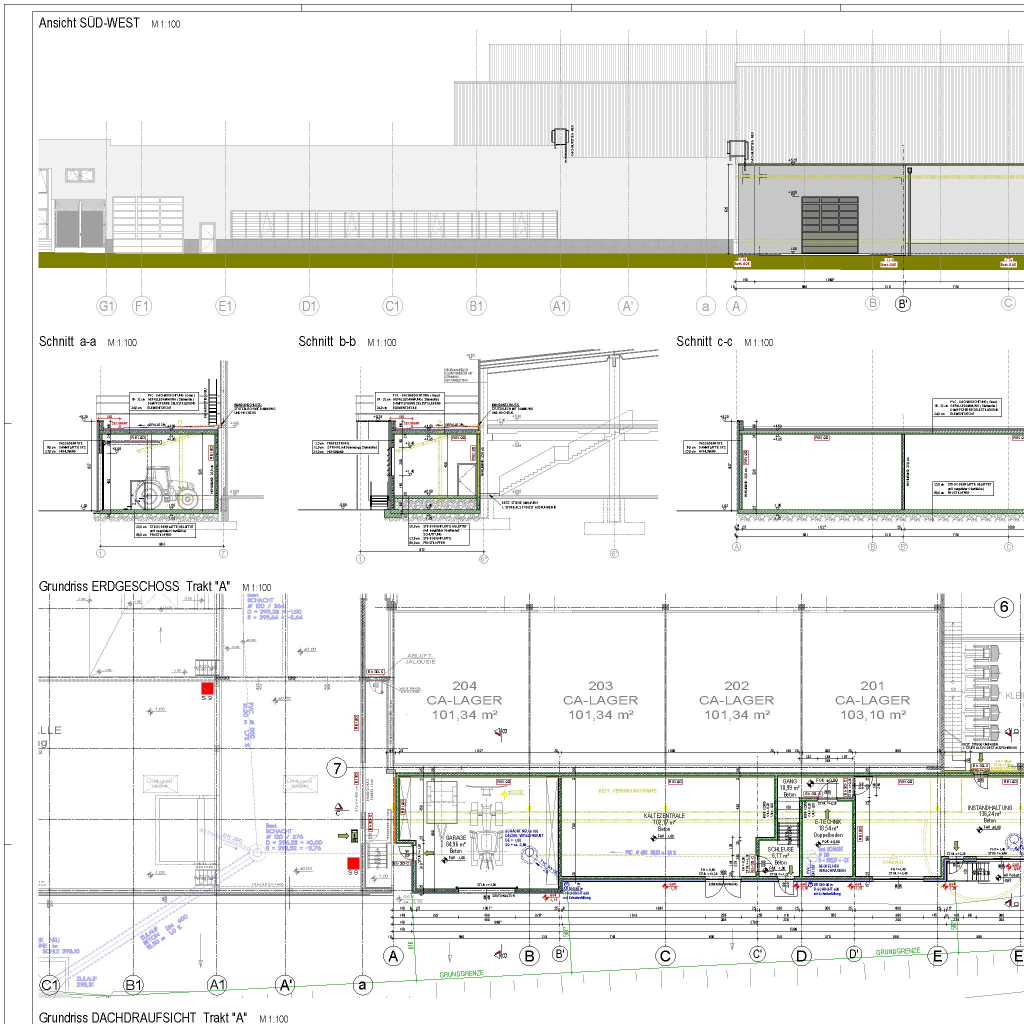Click the 'E-TECHNIK' room label
The width and height of the screenshot is (1024, 1024).
[x=827, y=822]
